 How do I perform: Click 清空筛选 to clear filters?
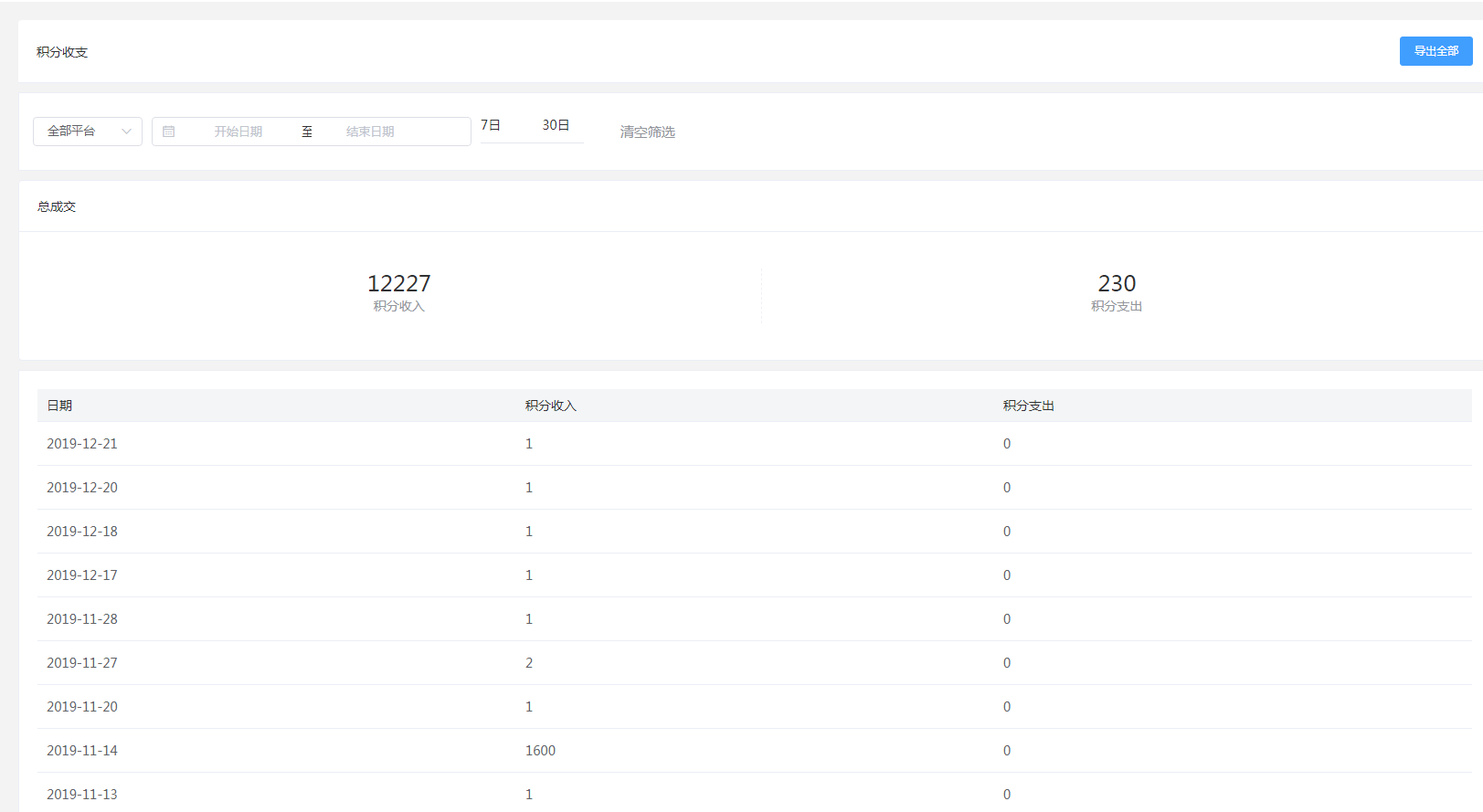(647, 132)
